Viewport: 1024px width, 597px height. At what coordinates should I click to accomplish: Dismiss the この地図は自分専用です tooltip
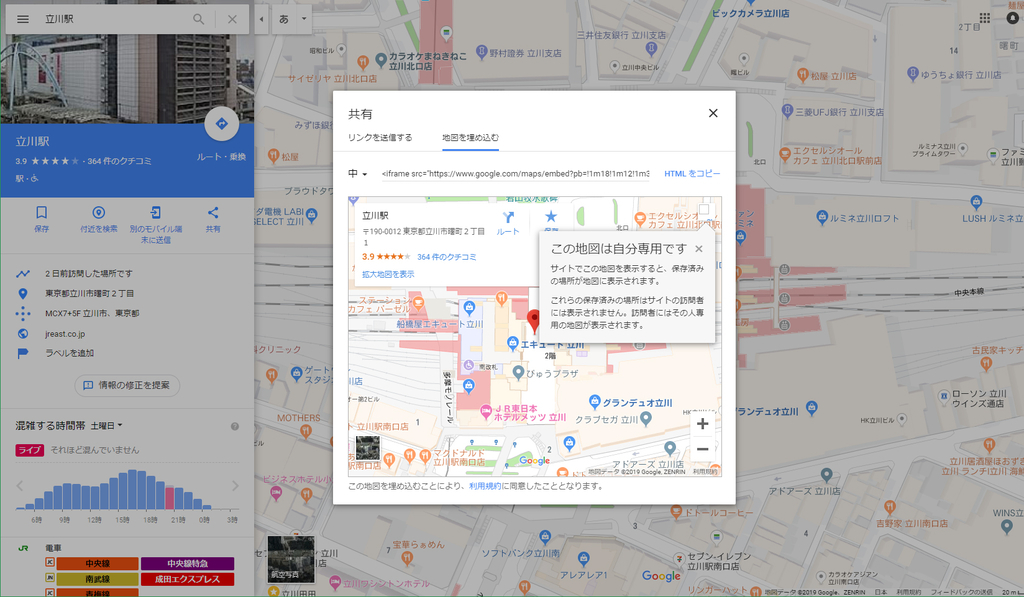click(x=699, y=249)
